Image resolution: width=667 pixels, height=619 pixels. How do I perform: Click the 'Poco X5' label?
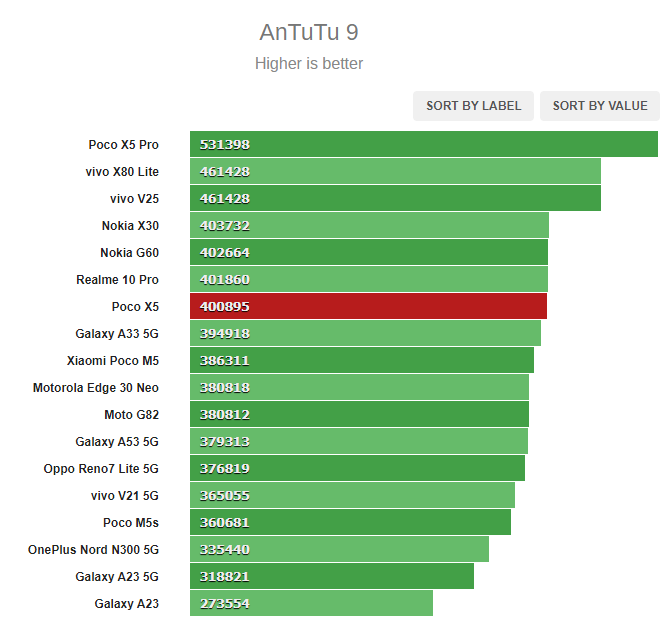point(135,307)
